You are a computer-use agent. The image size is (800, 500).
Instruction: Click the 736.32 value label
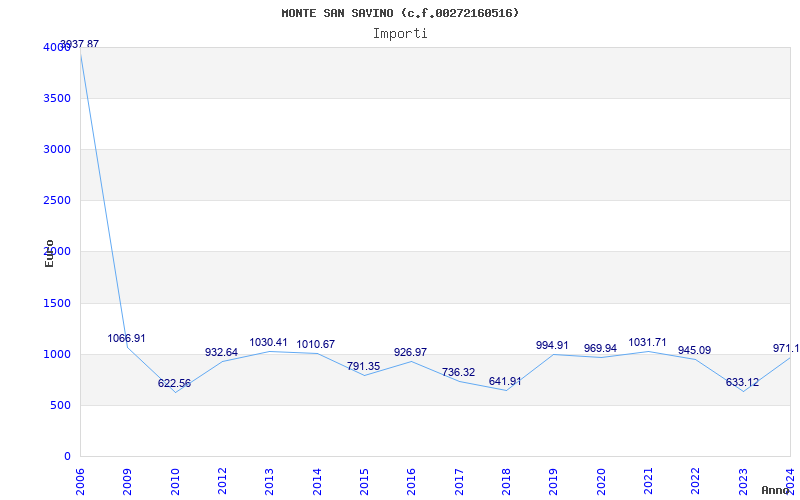458,372
